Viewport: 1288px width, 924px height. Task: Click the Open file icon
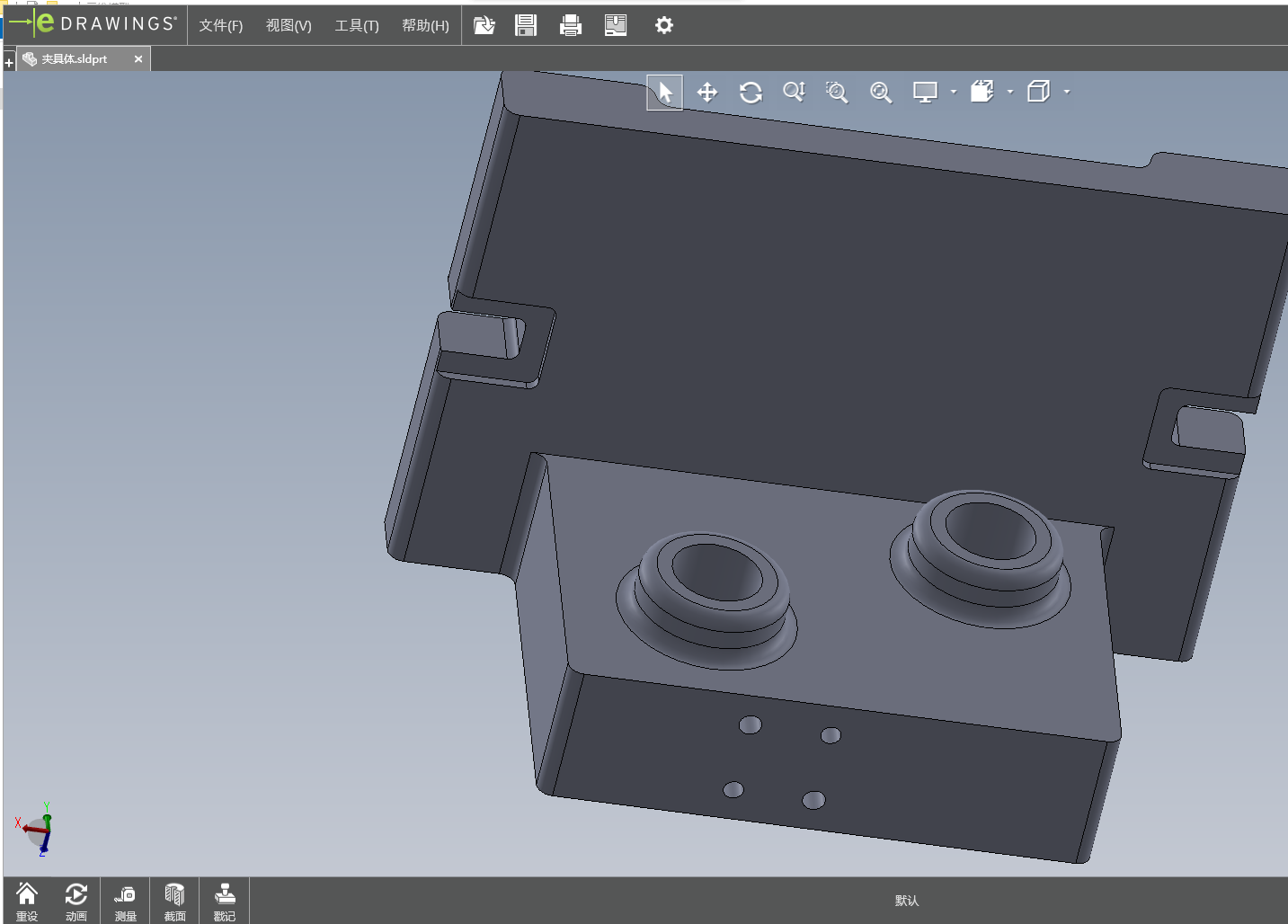(x=484, y=25)
